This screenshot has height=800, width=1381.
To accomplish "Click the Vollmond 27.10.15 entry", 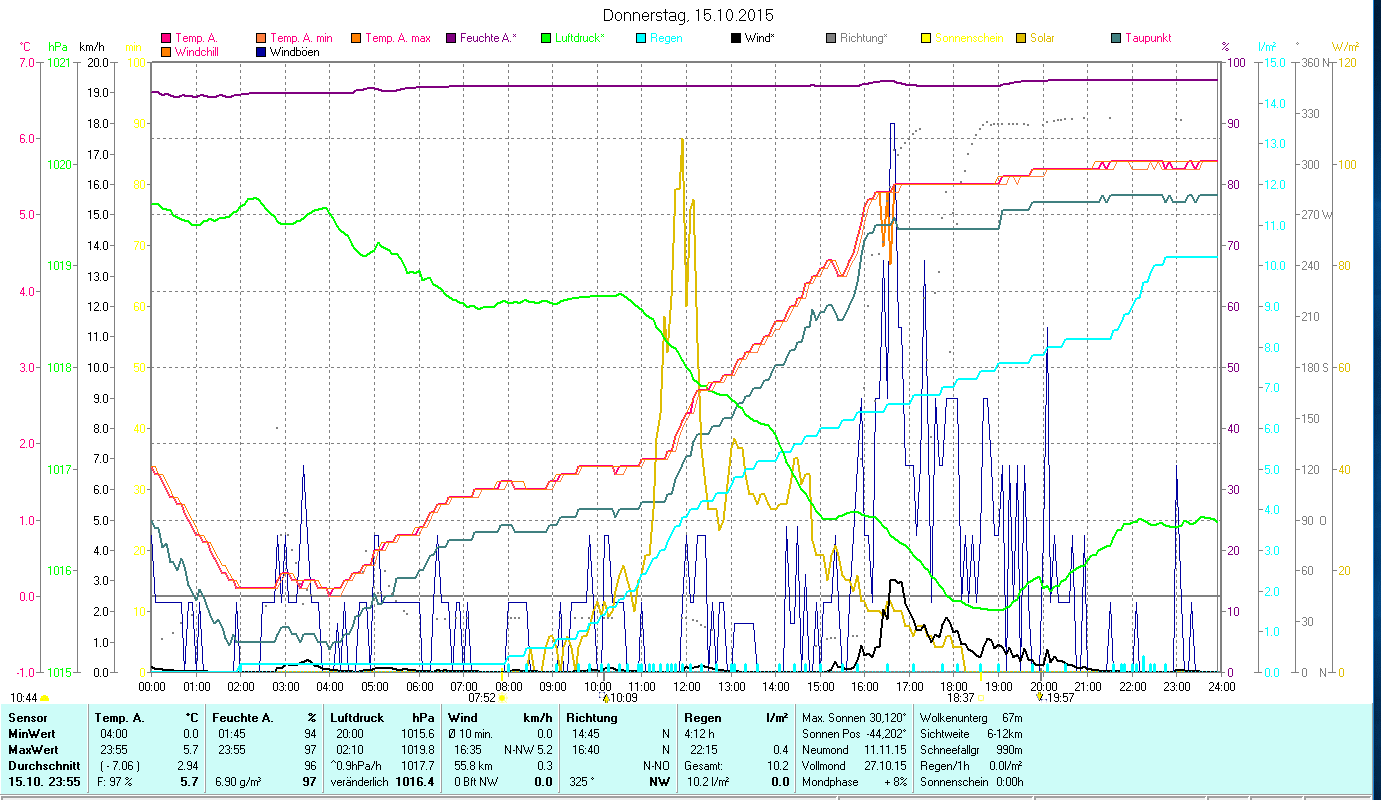I will click(x=855, y=766).
